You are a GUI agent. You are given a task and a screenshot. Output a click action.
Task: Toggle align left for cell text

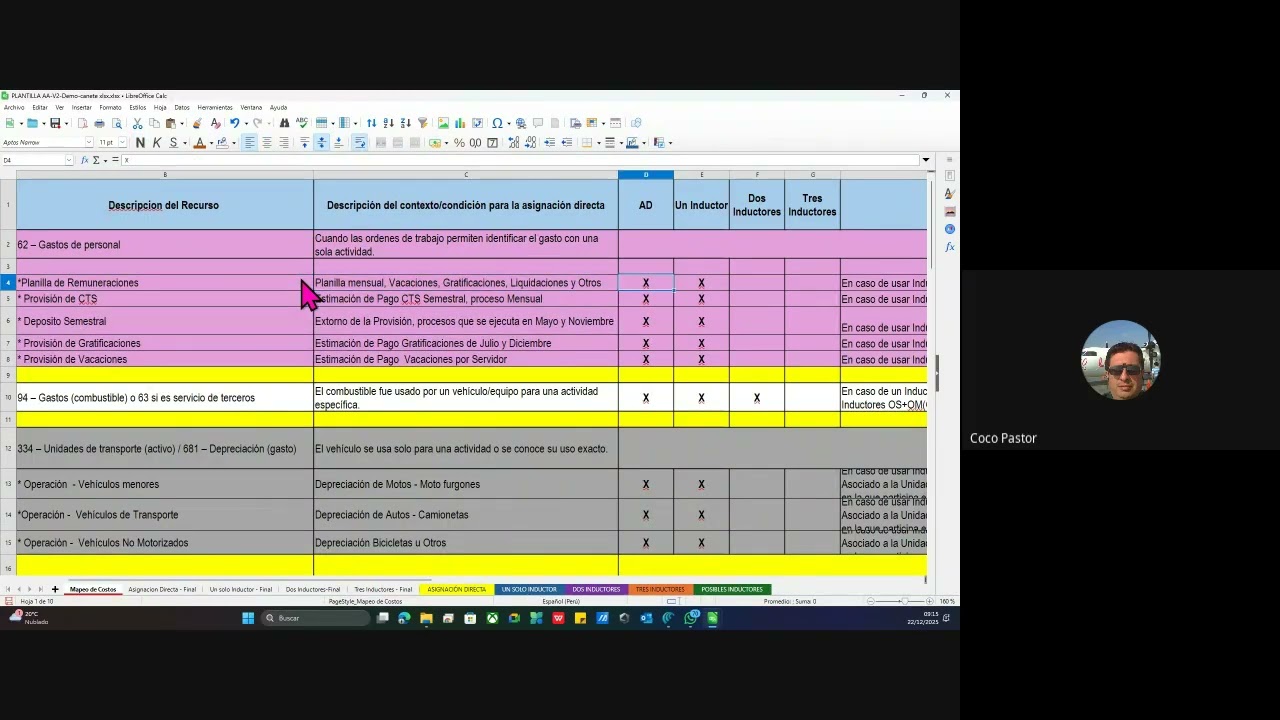[250, 143]
